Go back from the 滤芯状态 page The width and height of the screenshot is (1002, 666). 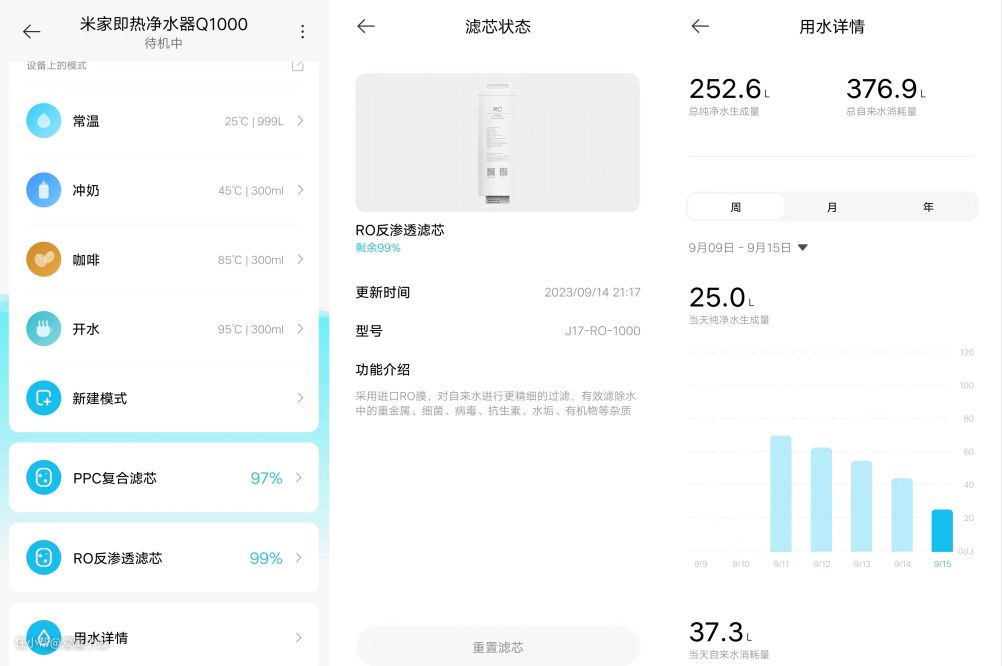366,27
